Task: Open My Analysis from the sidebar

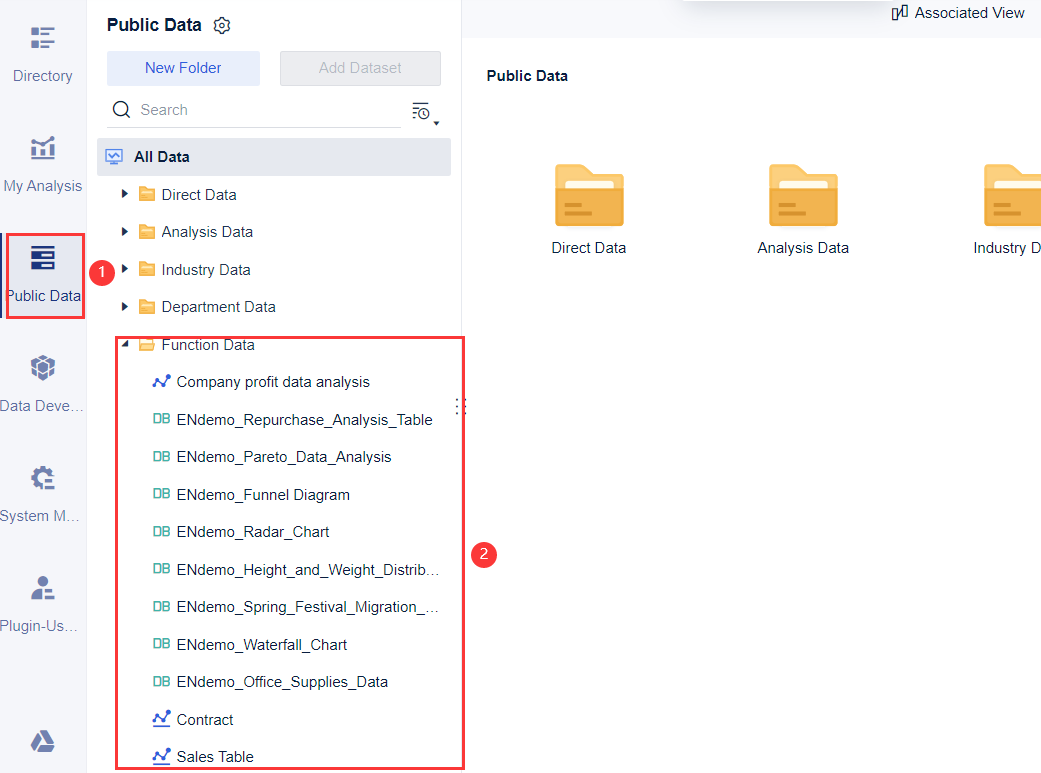Action: pos(42,160)
